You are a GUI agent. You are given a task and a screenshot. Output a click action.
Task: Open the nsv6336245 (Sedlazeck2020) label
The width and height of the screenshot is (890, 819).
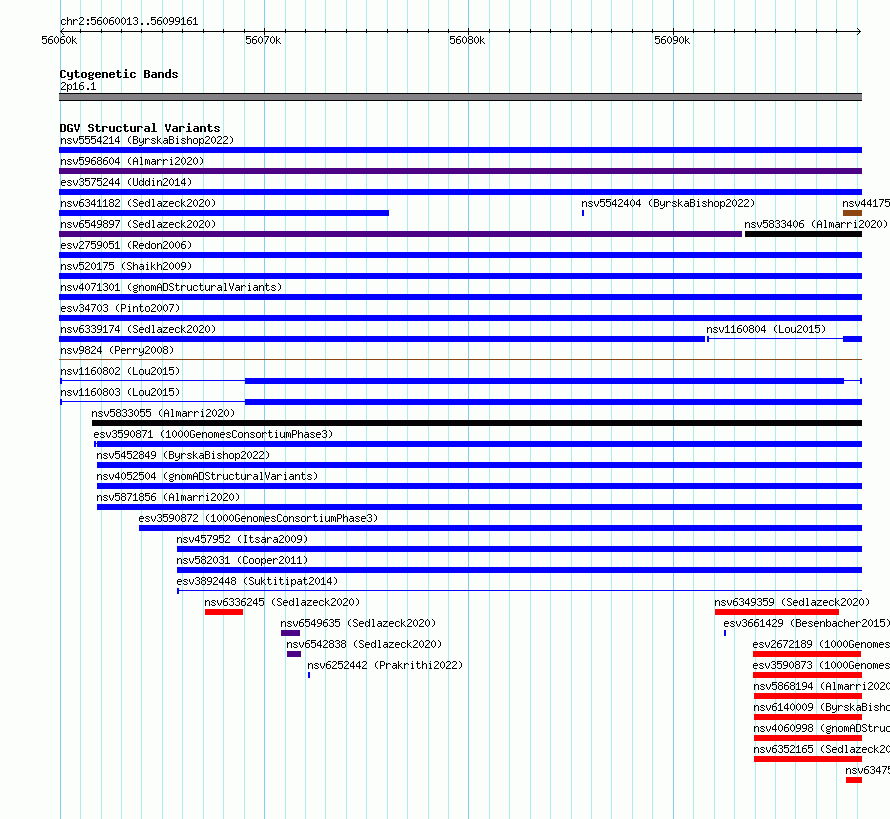tap(282, 602)
